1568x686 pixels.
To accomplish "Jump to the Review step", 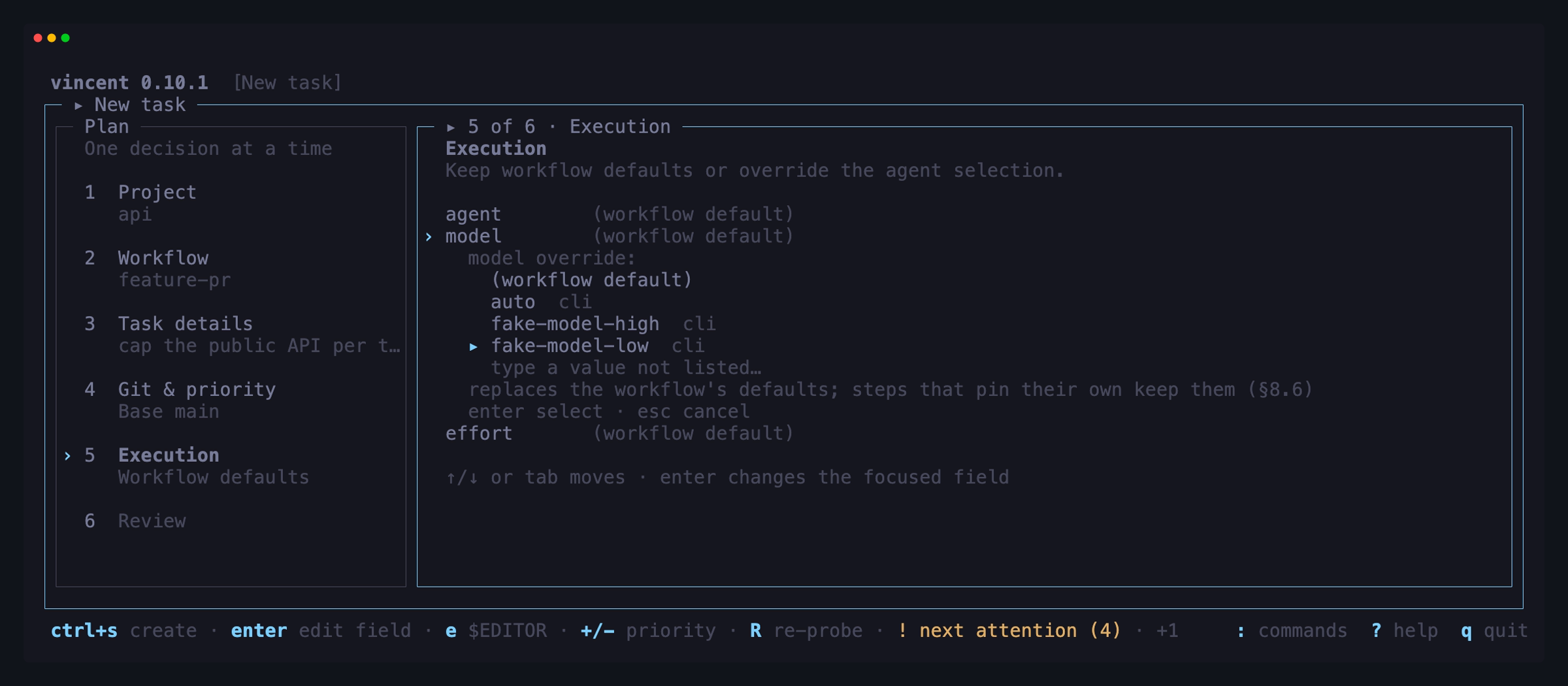I will click(x=152, y=521).
